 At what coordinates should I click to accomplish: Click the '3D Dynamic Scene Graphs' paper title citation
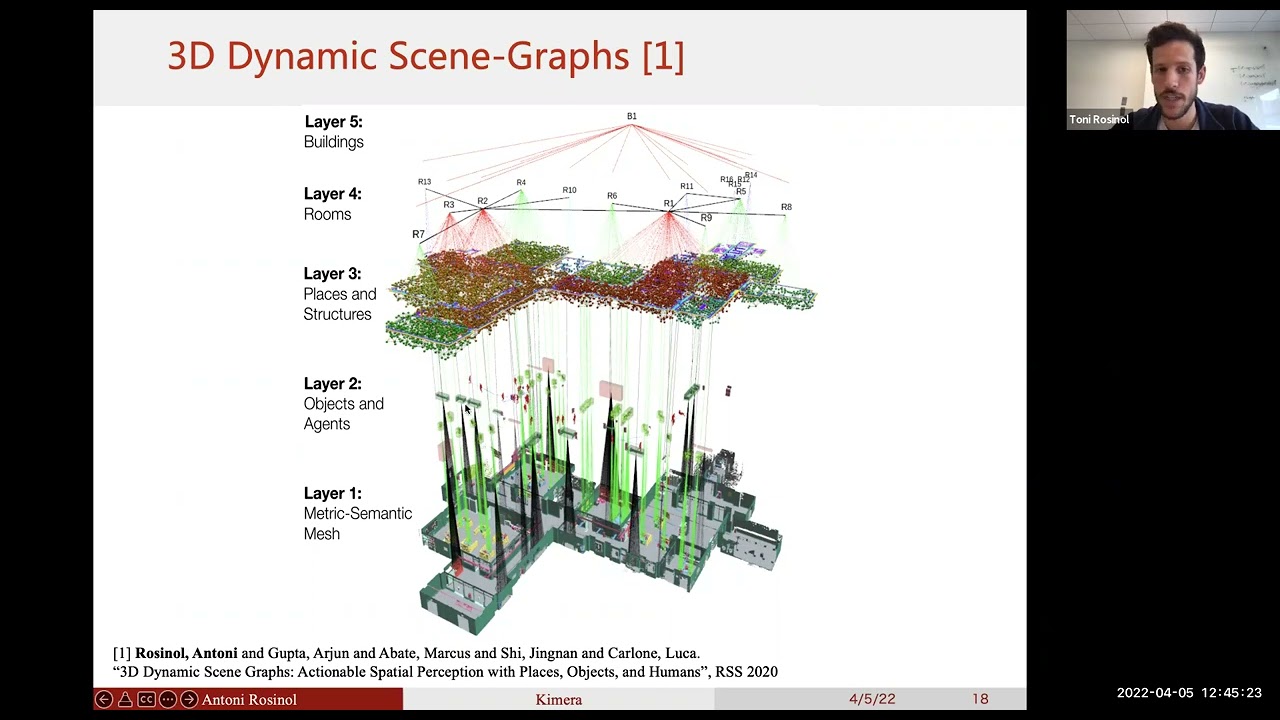click(445, 672)
